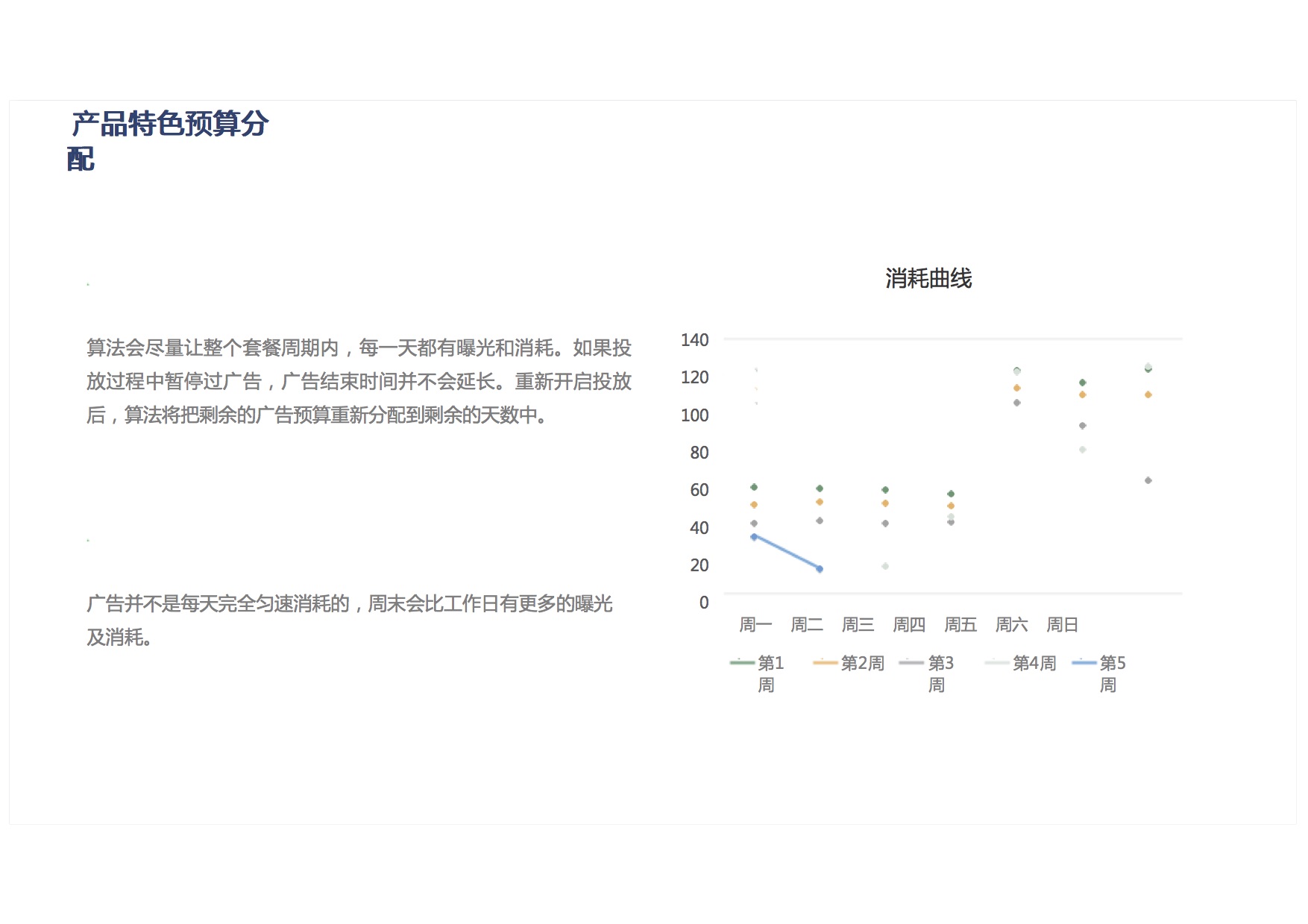Click the 第2周 orange legend marker
This screenshot has width=1308, height=924.
825,662
